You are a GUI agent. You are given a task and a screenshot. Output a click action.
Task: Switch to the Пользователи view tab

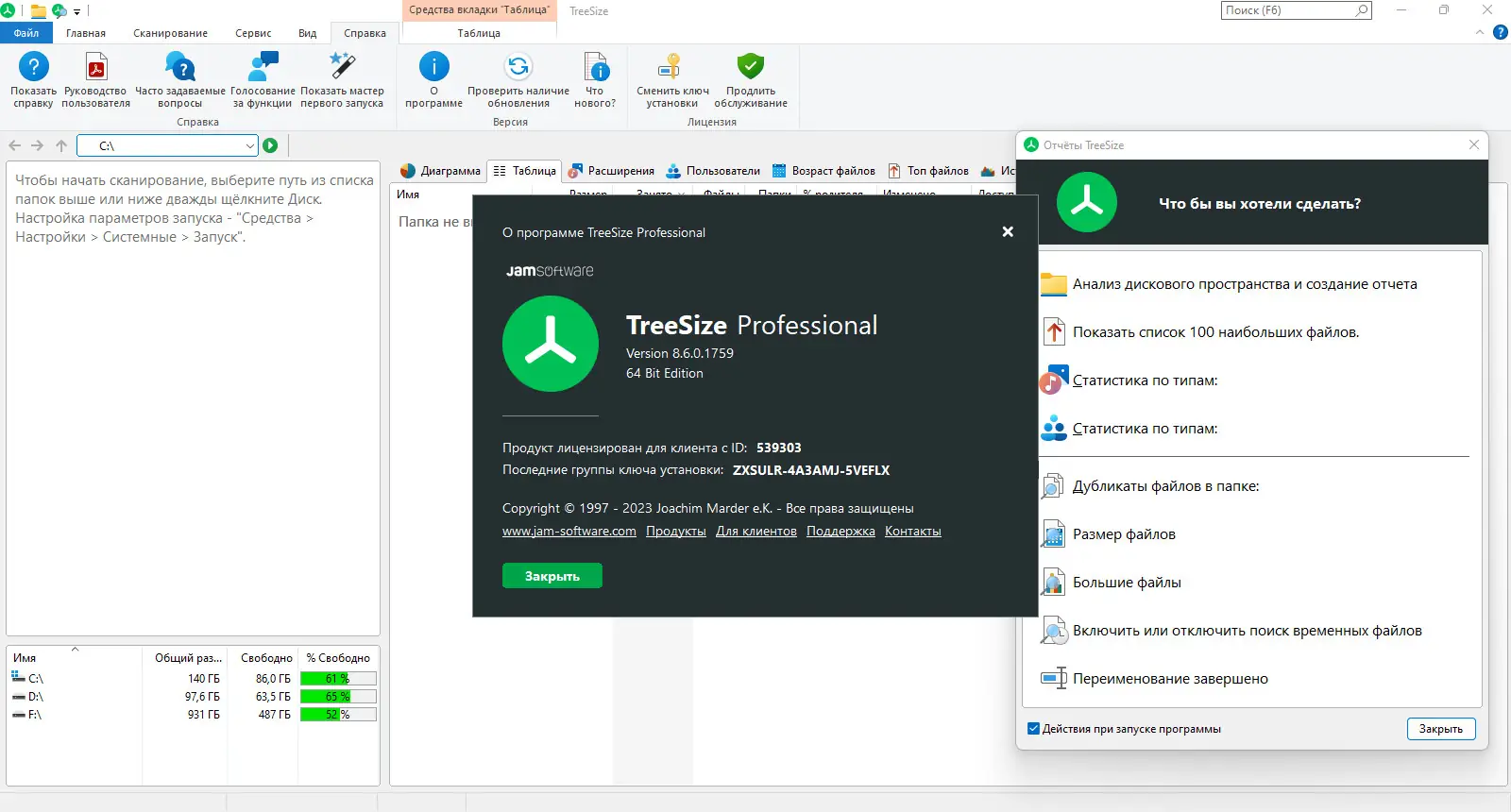[713, 171]
